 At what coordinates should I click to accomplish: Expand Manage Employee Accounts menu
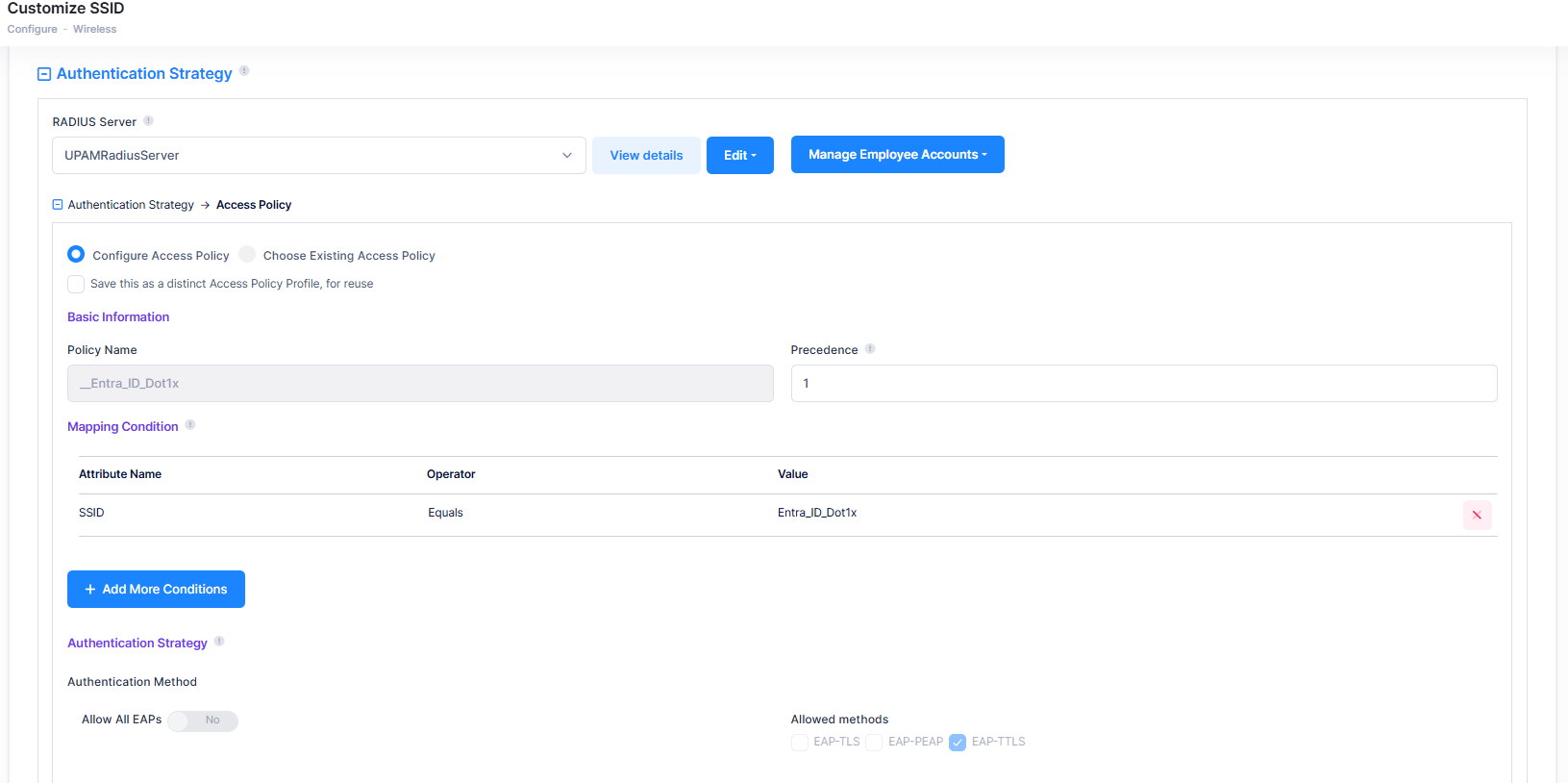pos(897,155)
